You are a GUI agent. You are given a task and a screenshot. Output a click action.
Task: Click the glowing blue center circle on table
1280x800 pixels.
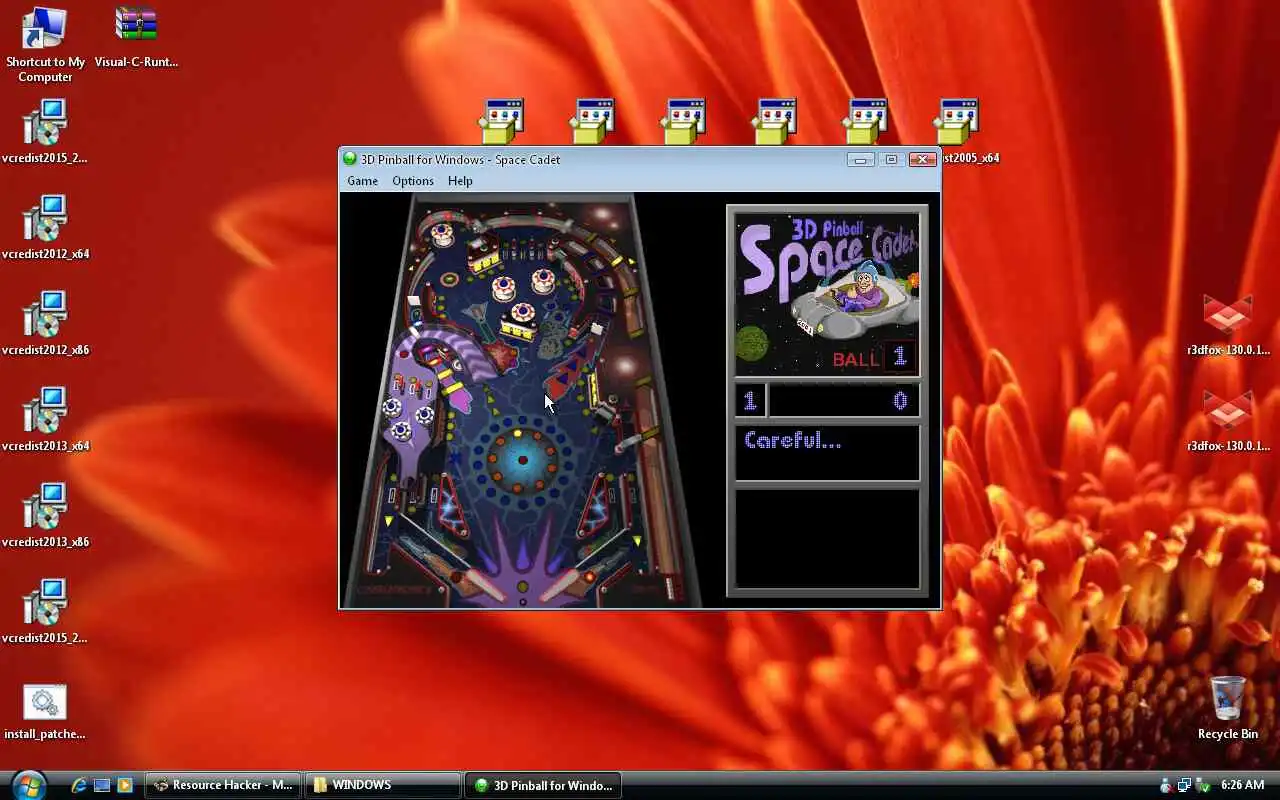[x=521, y=460]
